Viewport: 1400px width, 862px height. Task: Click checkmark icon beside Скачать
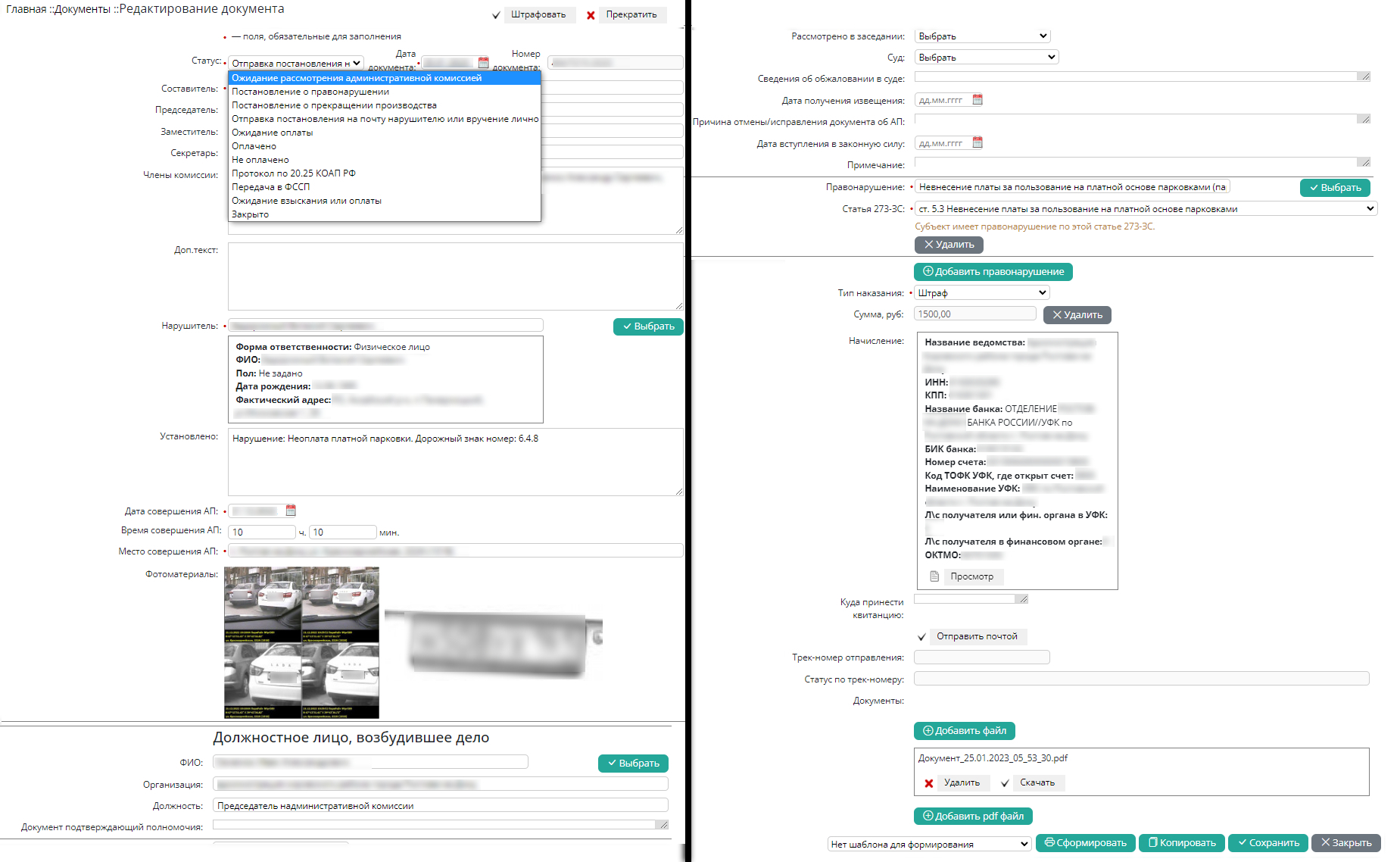[x=1005, y=783]
